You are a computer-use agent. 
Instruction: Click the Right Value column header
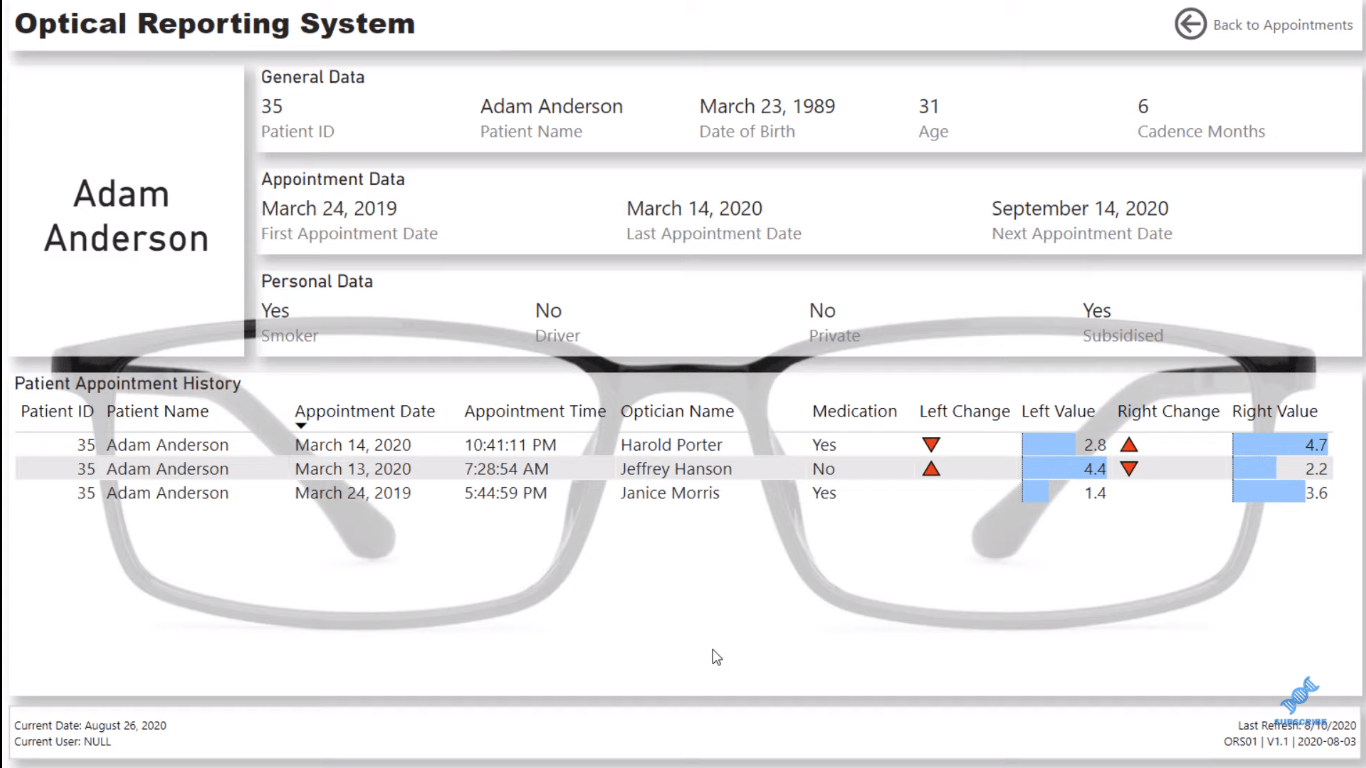tap(1274, 411)
